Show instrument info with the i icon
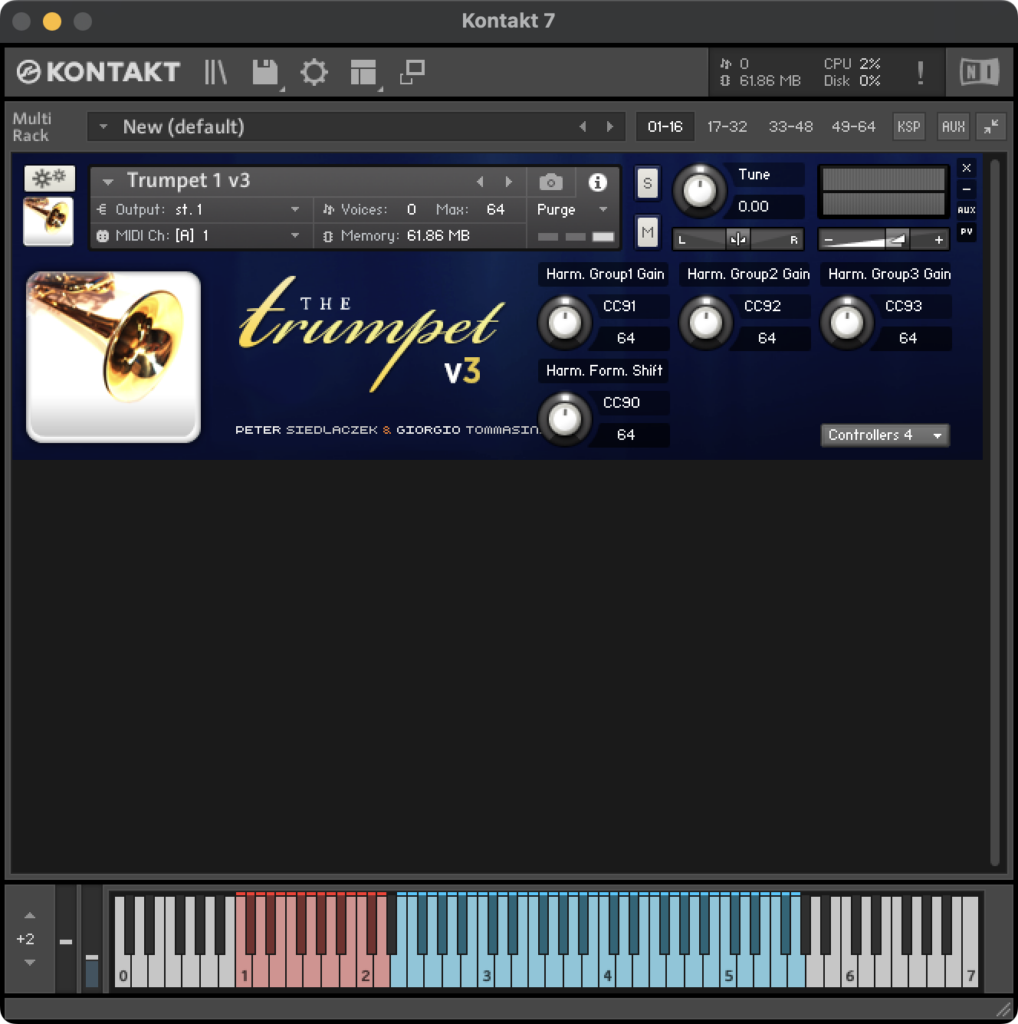The width and height of the screenshot is (1018, 1024). pyautogui.click(x=597, y=182)
